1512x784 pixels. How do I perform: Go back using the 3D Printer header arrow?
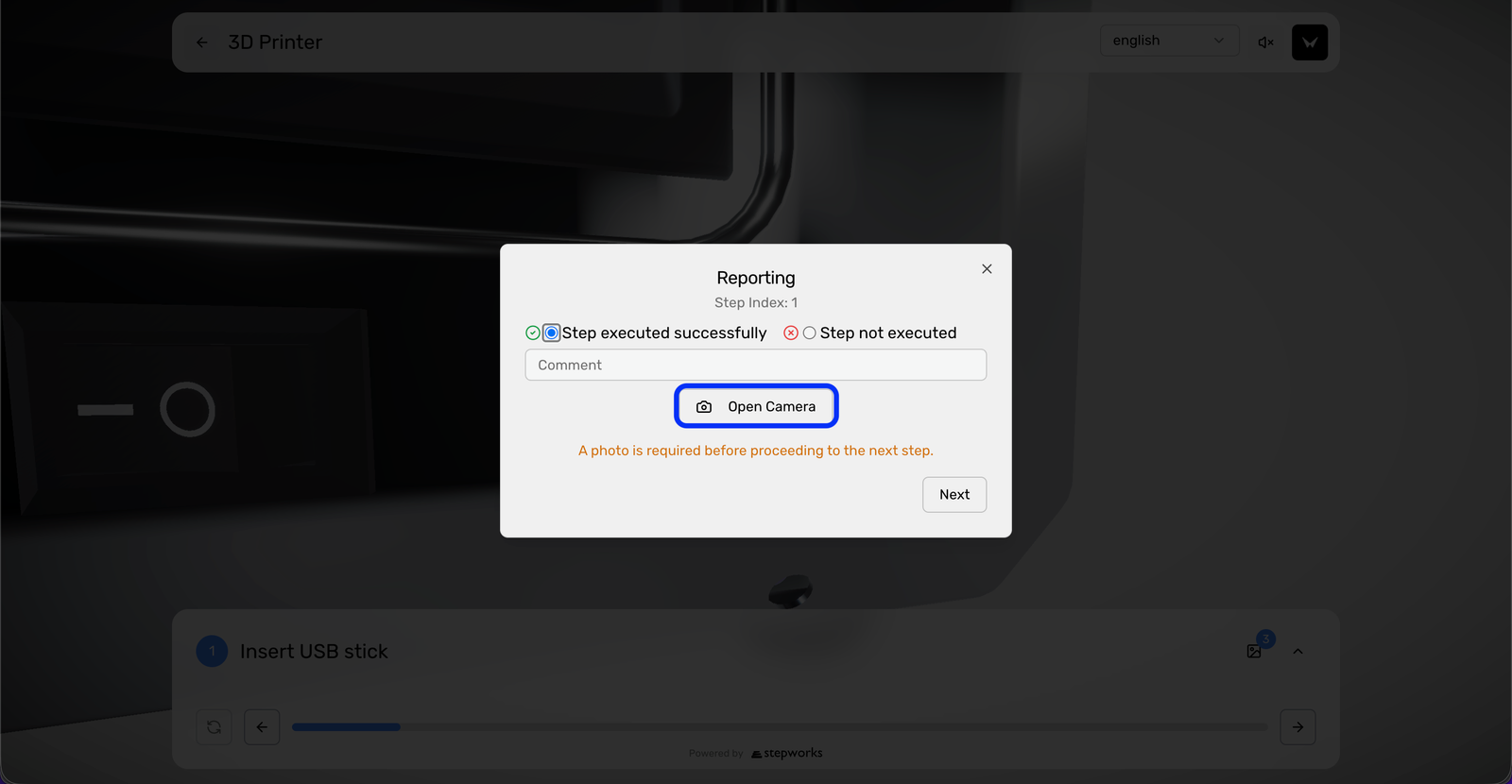(201, 43)
